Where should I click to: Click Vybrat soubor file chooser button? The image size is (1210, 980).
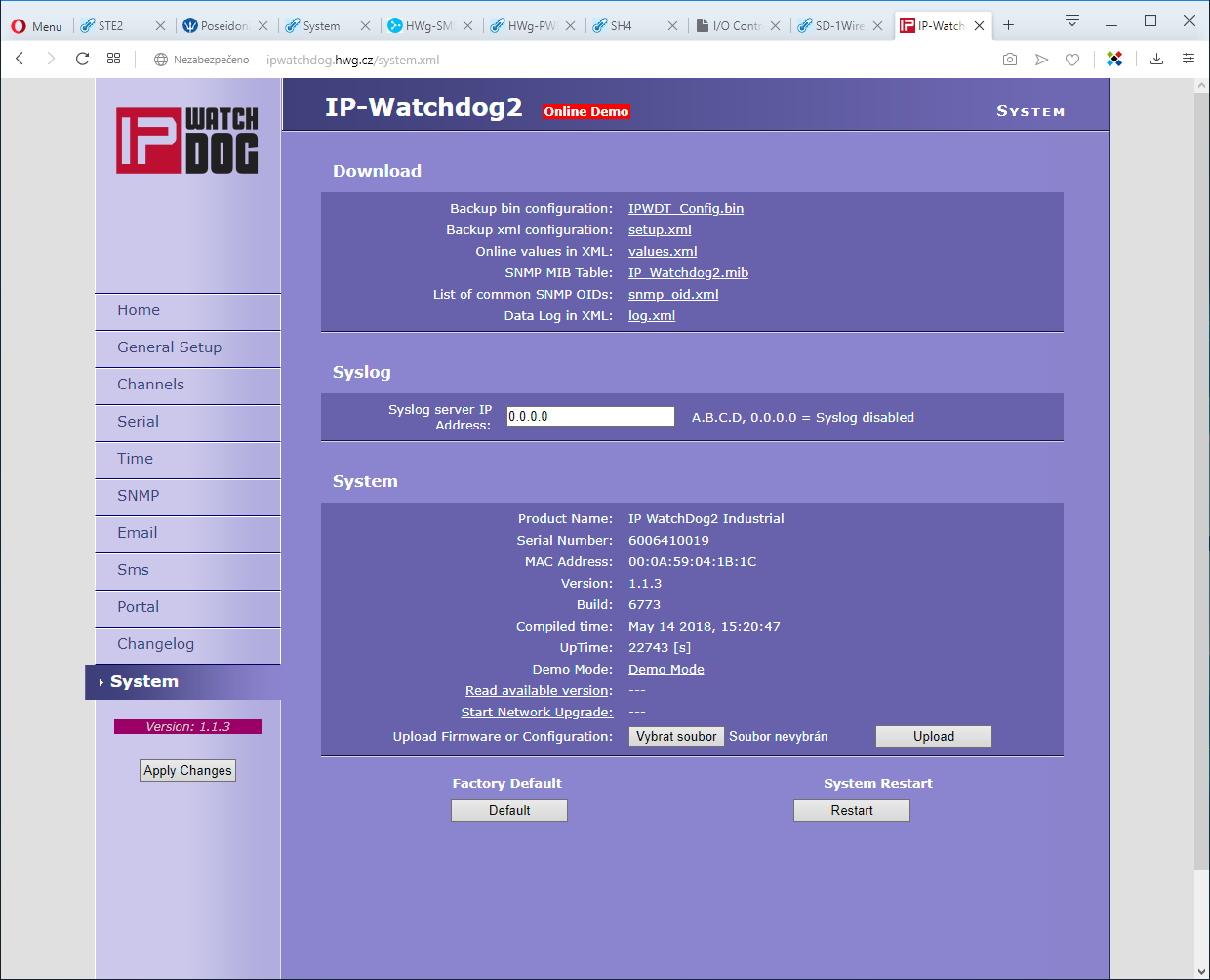click(x=676, y=737)
